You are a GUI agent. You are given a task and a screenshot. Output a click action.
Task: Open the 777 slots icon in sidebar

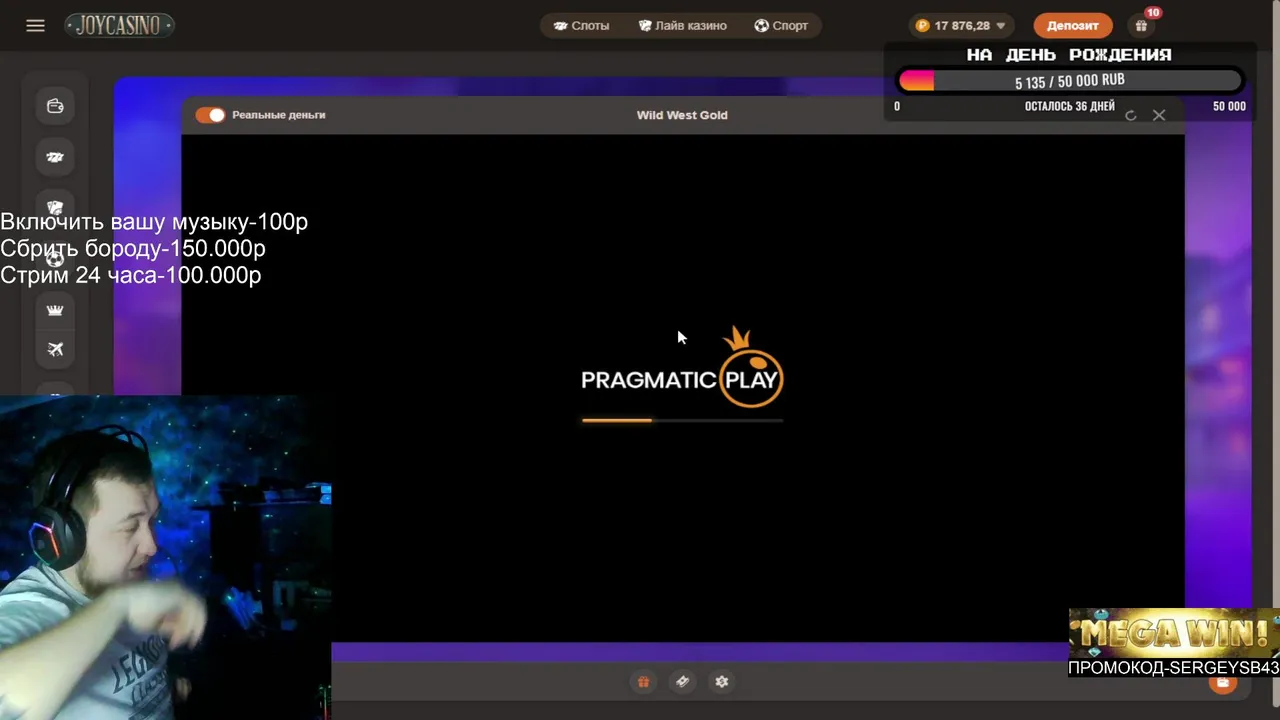tap(55, 157)
